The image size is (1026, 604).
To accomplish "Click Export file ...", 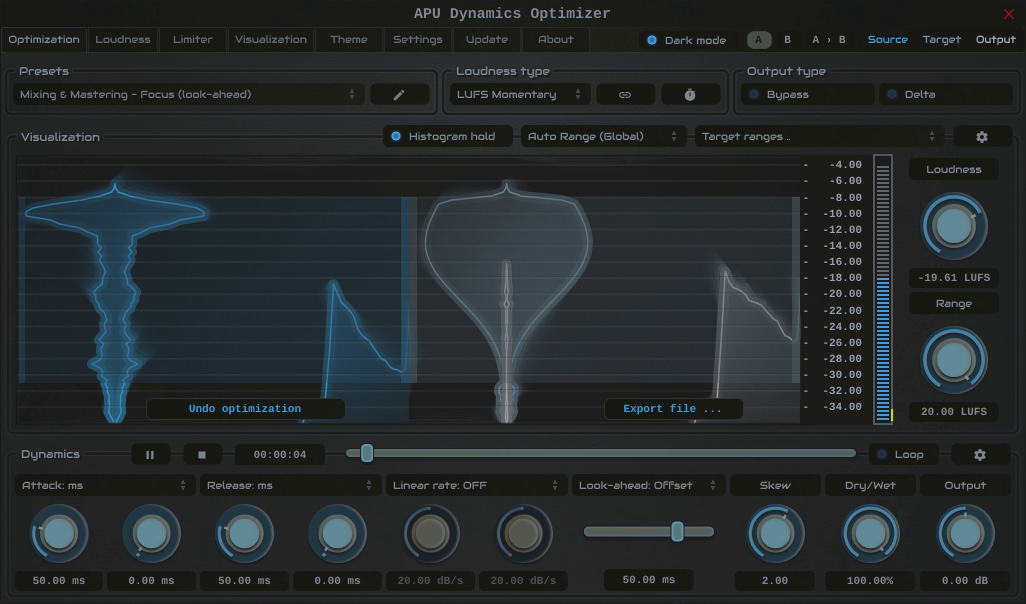I will pyautogui.click(x=673, y=409).
